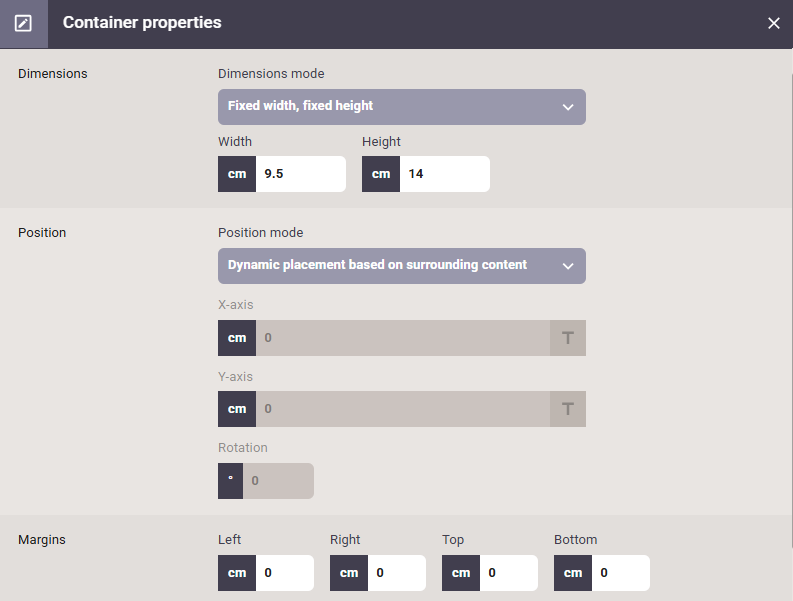Expand the Position mode dropdown
The height and width of the screenshot is (601, 793).
click(402, 266)
